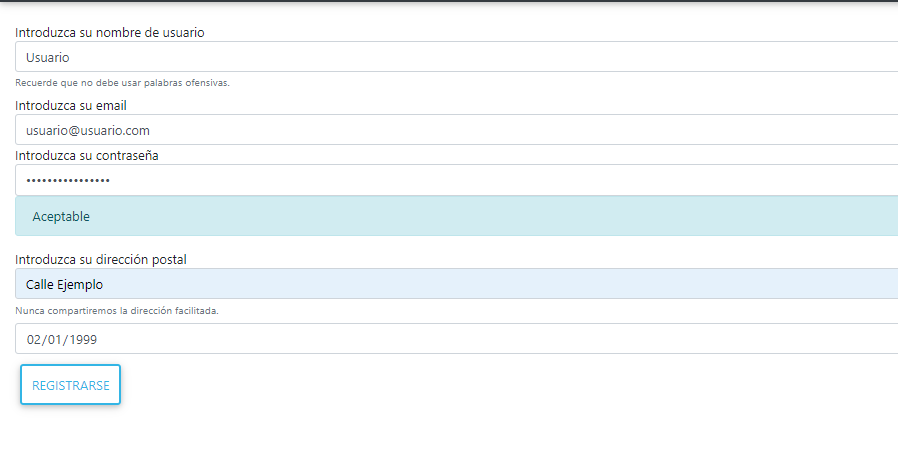Select the masked password input field

pos(450,180)
